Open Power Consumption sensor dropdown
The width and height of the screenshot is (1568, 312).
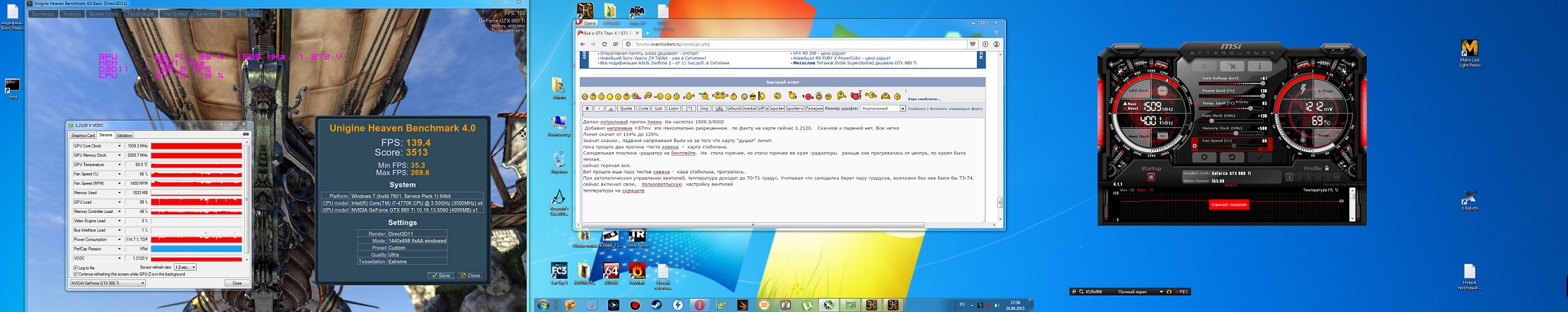[119, 239]
